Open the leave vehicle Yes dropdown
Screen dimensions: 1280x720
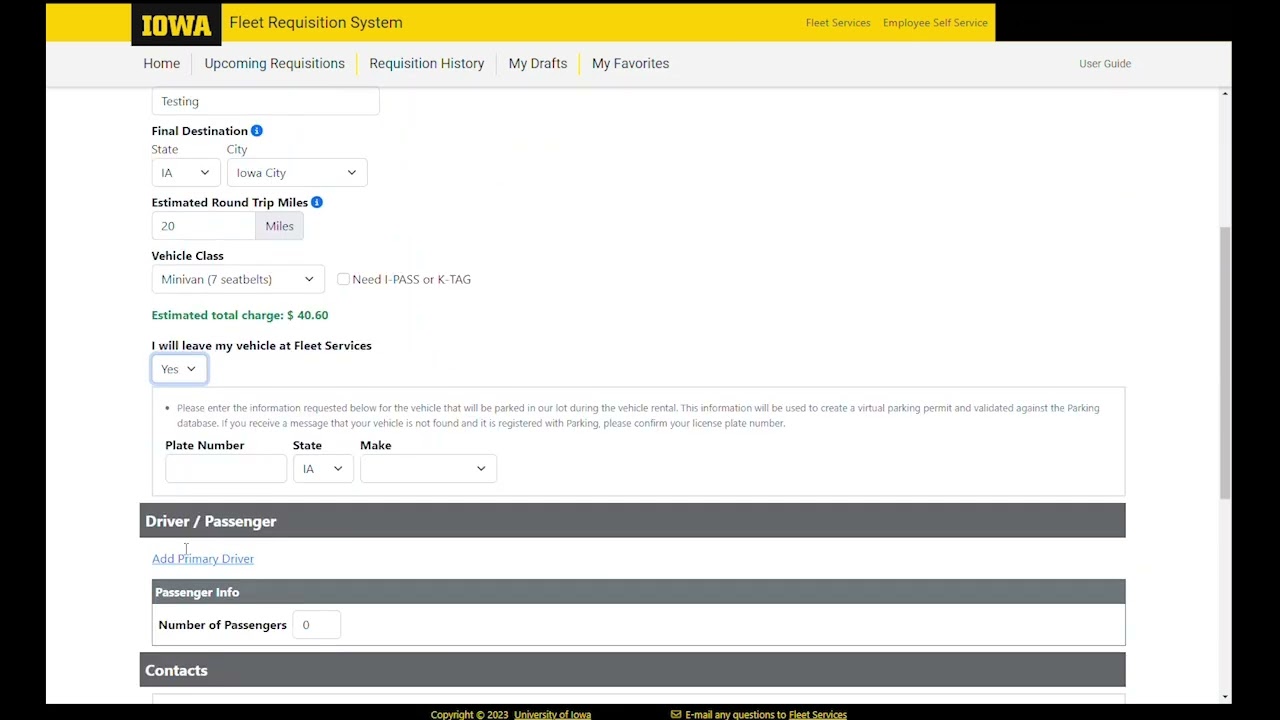[x=179, y=369]
